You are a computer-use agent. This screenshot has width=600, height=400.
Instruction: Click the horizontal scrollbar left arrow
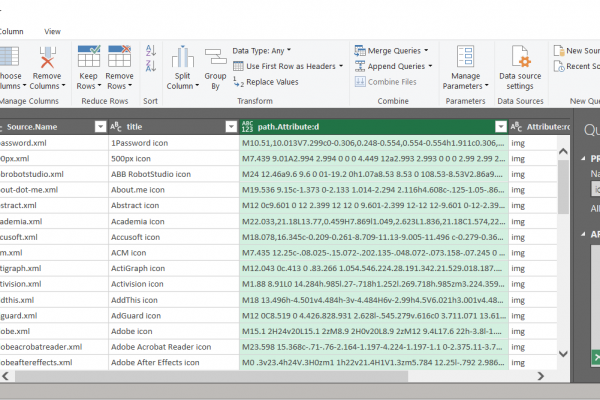5,376
